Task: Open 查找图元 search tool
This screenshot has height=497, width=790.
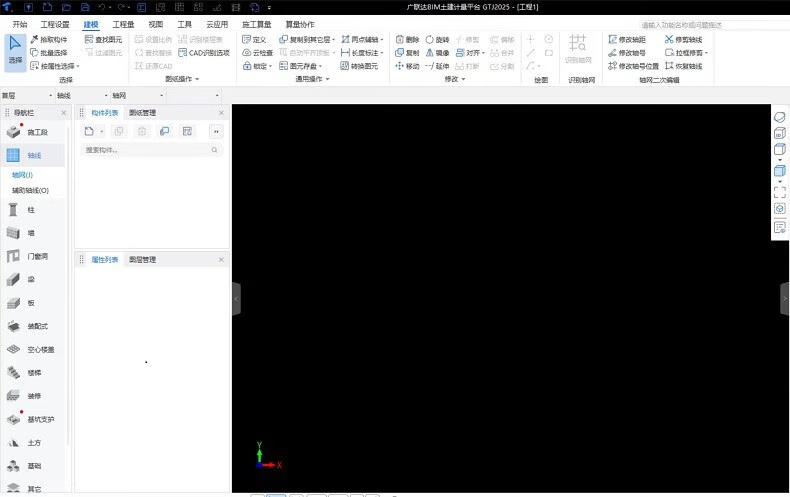Action: click(x=103, y=39)
